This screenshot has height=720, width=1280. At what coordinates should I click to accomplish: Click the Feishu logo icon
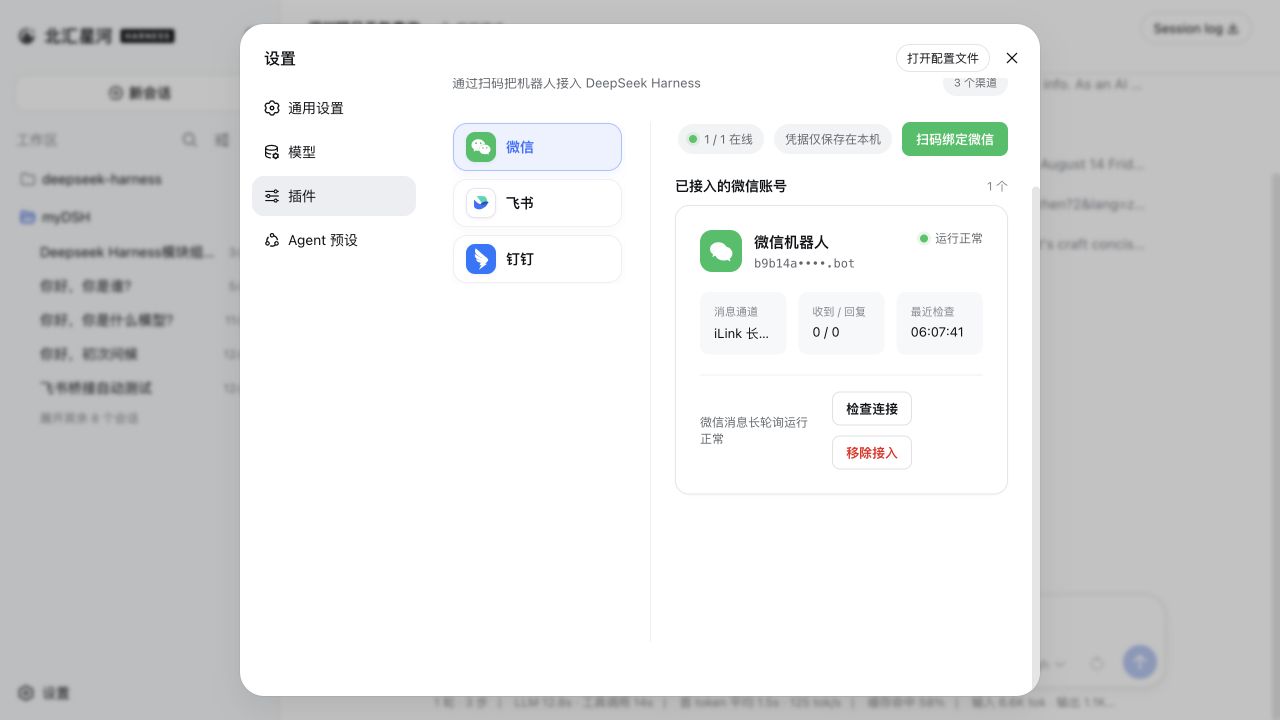click(481, 203)
